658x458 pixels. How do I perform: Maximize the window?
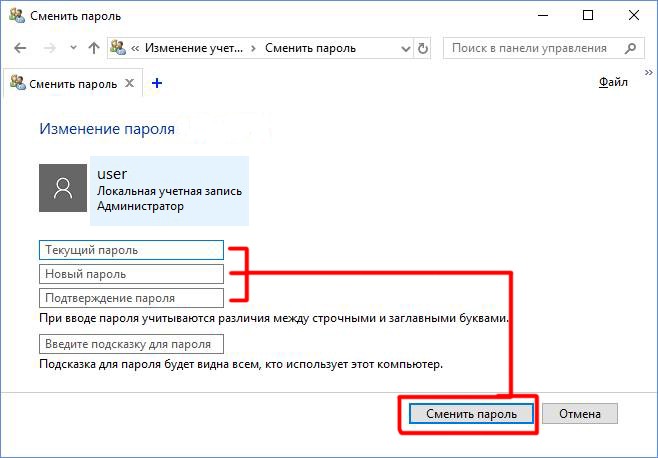588,16
